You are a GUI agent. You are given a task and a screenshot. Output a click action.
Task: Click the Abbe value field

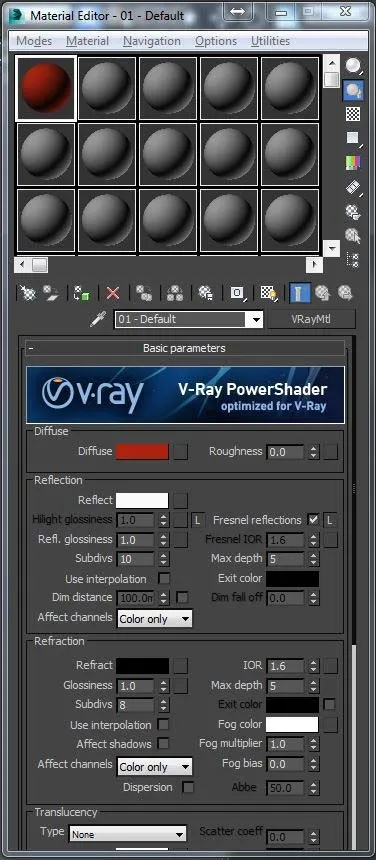(286, 788)
